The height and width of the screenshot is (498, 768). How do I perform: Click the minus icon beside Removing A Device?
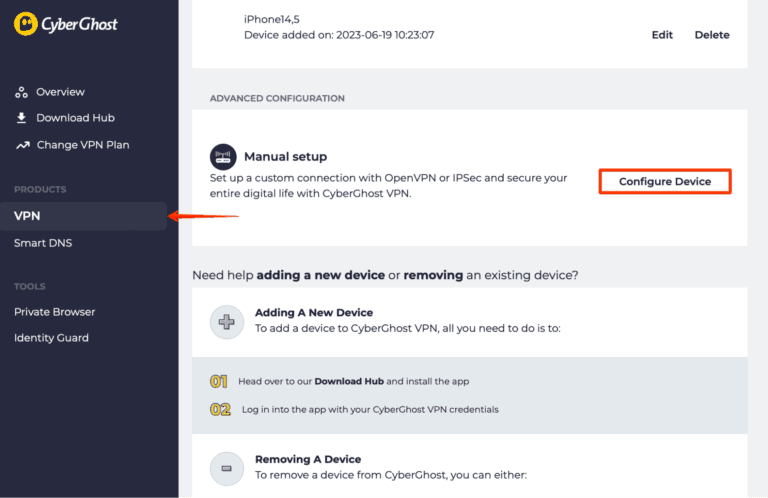click(x=225, y=467)
